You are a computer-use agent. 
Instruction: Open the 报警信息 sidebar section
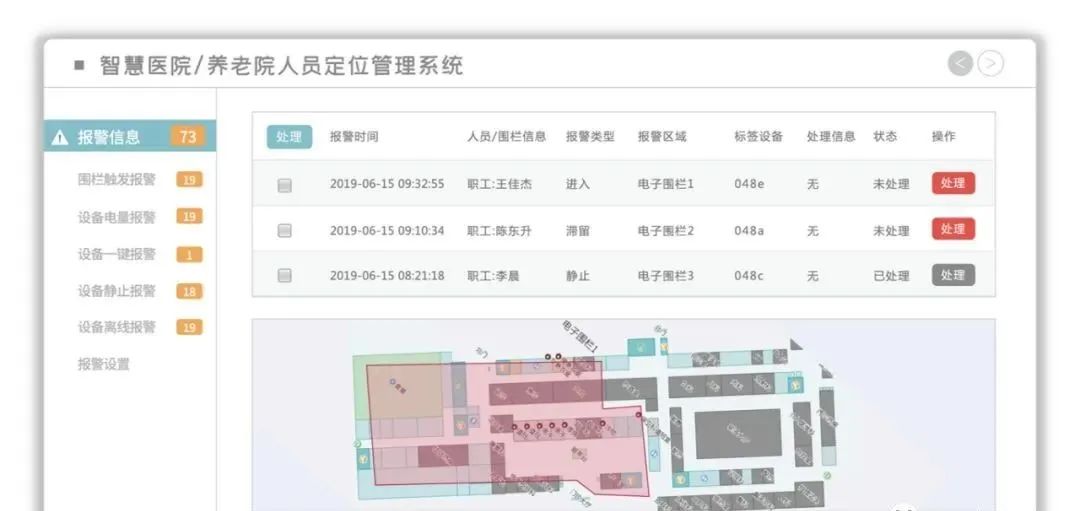tap(109, 137)
